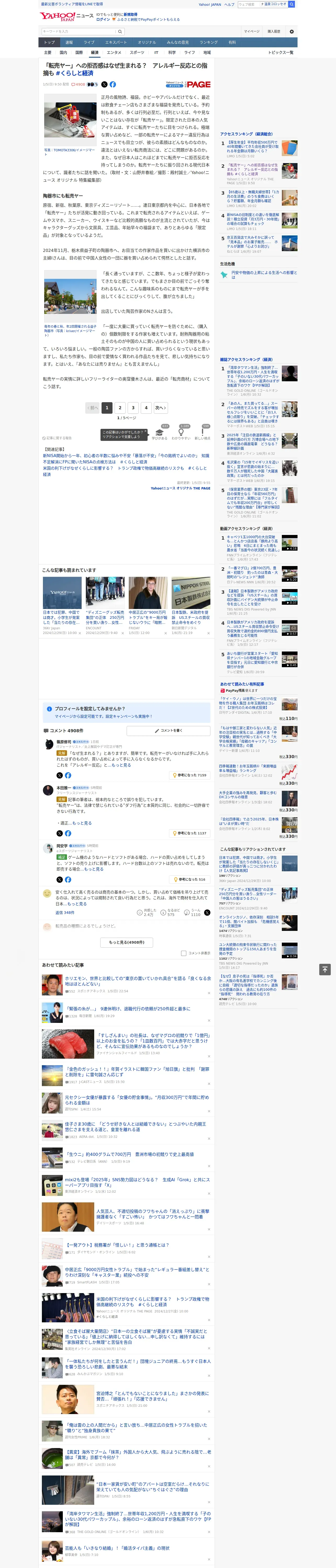The width and height of the screenshot is (336, 1568).
Task: Click the 共感した smiley reaction icon
Action: 140,912
